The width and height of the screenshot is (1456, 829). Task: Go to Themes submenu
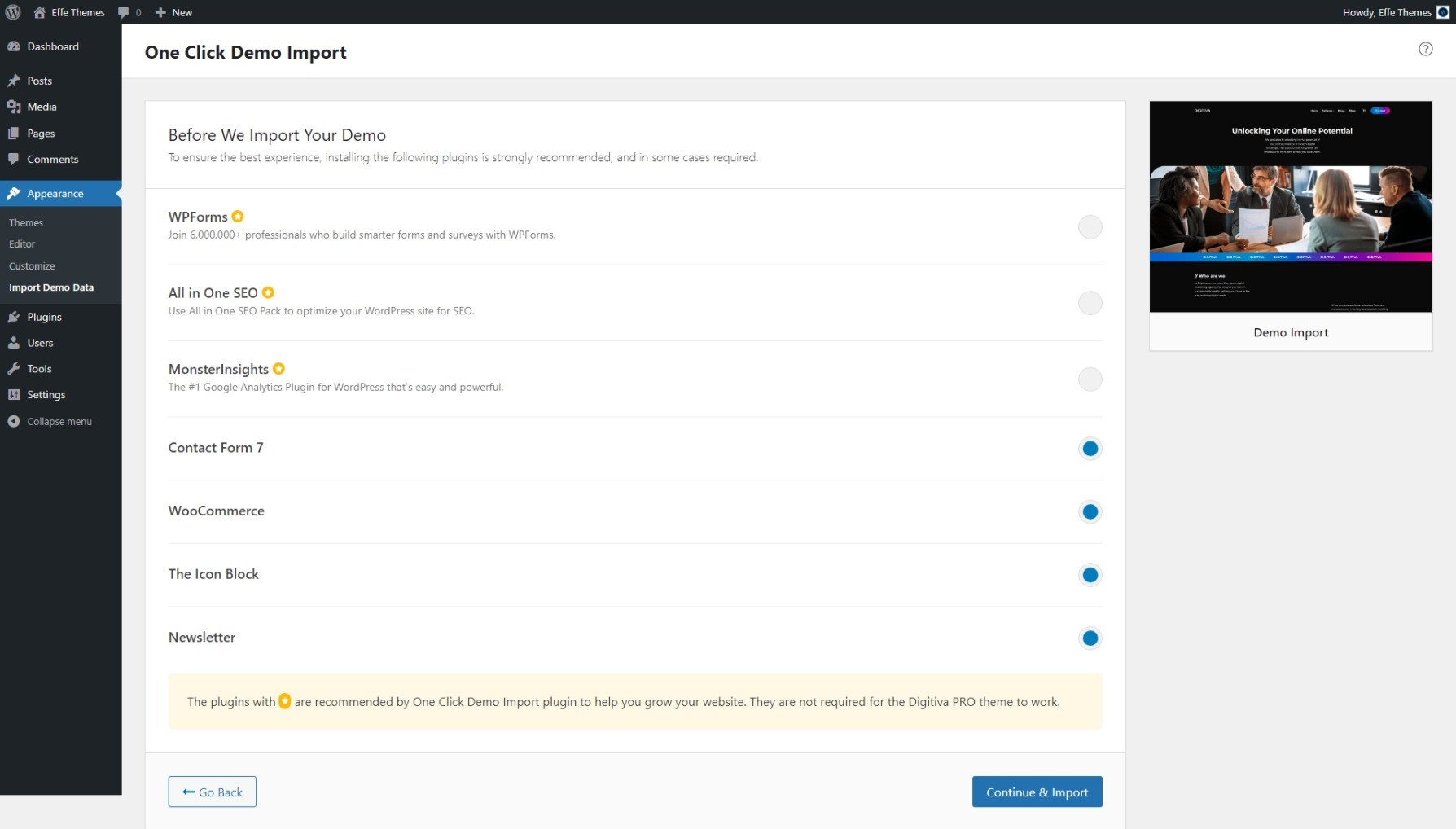click(x=26, y=222)
